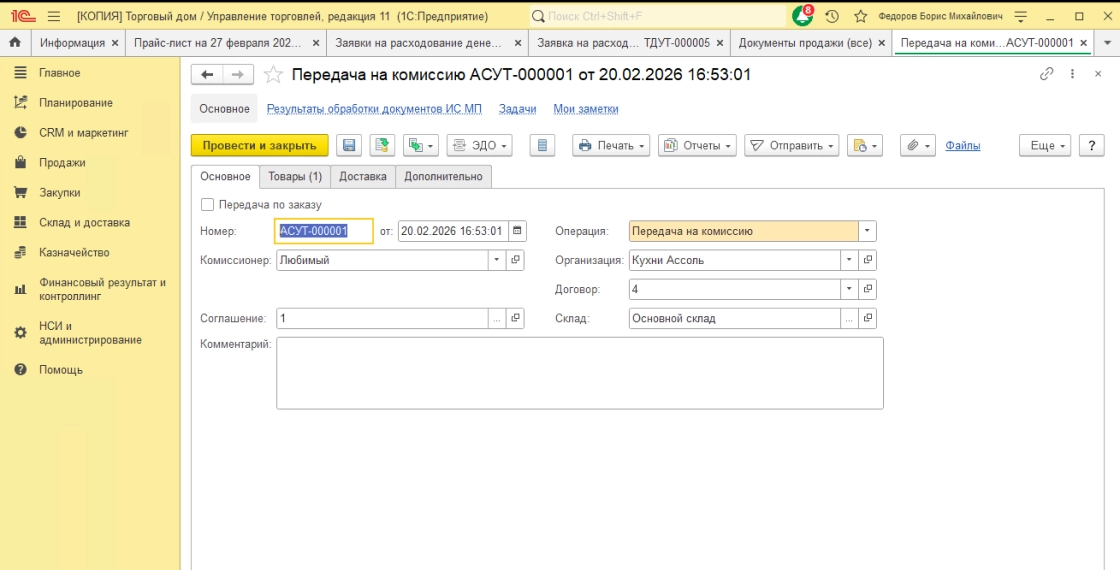
Task: Toggle Передача по заказу checkbox
Action: [x=208, y=205]
